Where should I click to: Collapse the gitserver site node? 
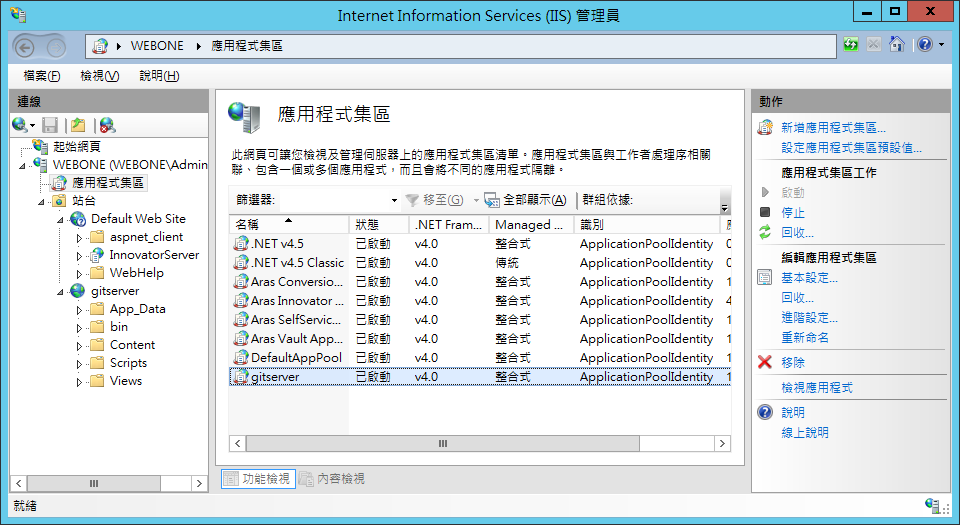60,292
